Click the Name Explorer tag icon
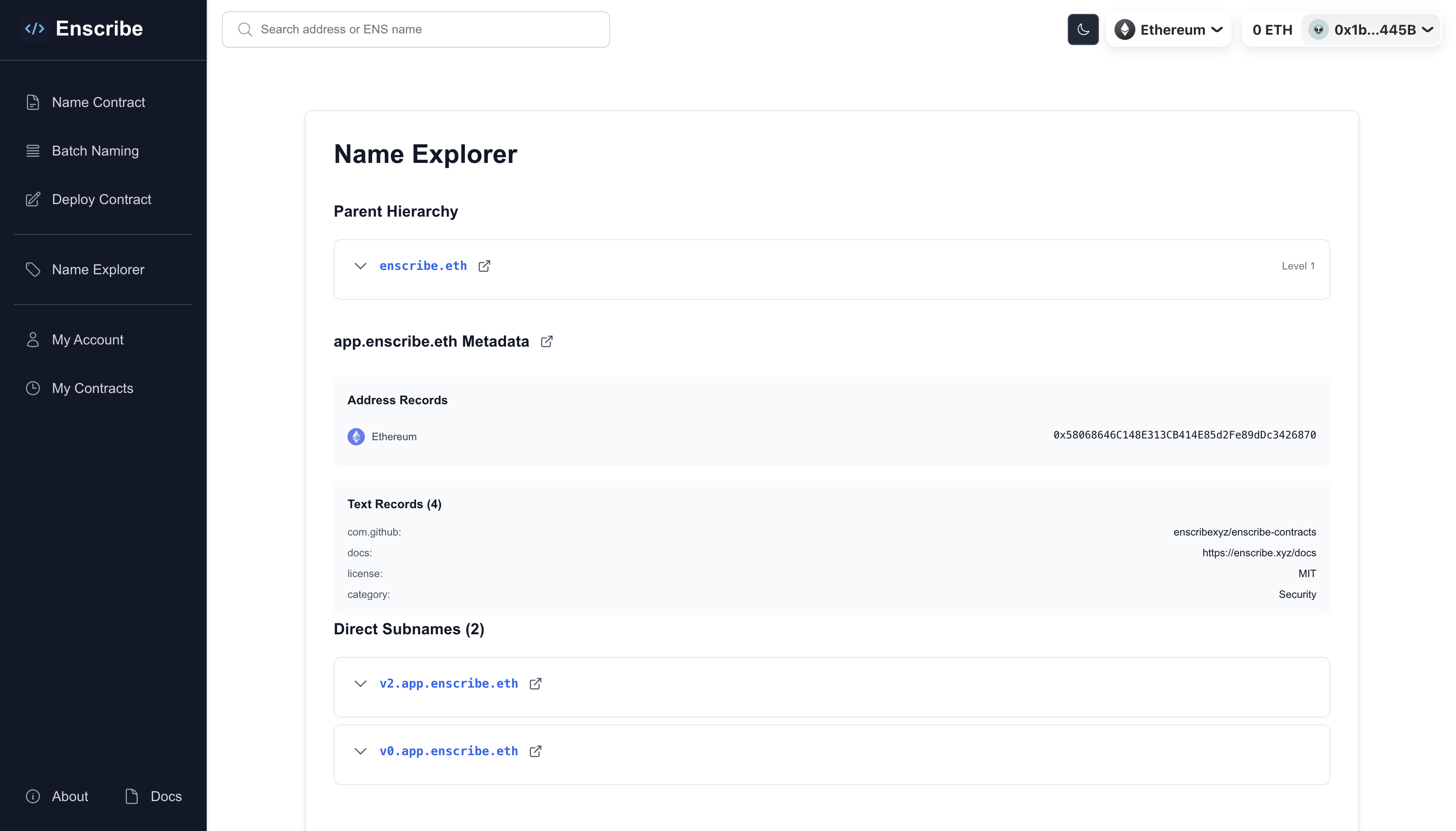Image resolution: width=1456 pixels, height=831 pixels. [32, 269]
